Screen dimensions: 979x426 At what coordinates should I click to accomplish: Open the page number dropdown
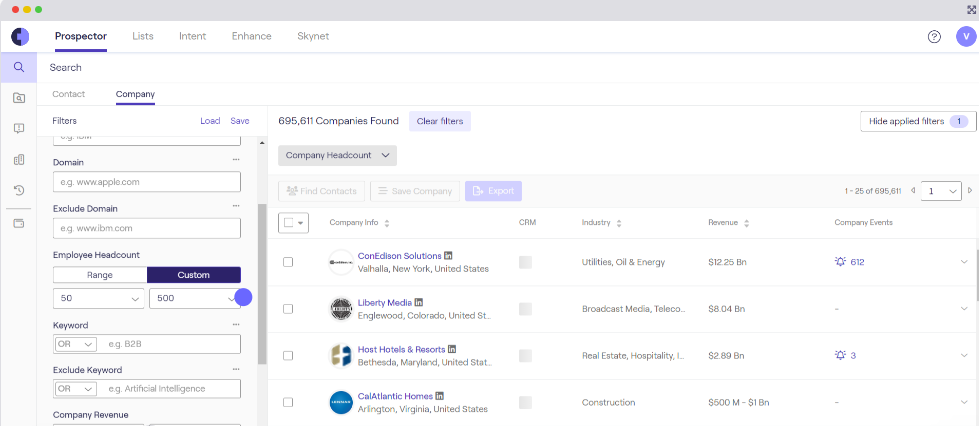(942, 191)
